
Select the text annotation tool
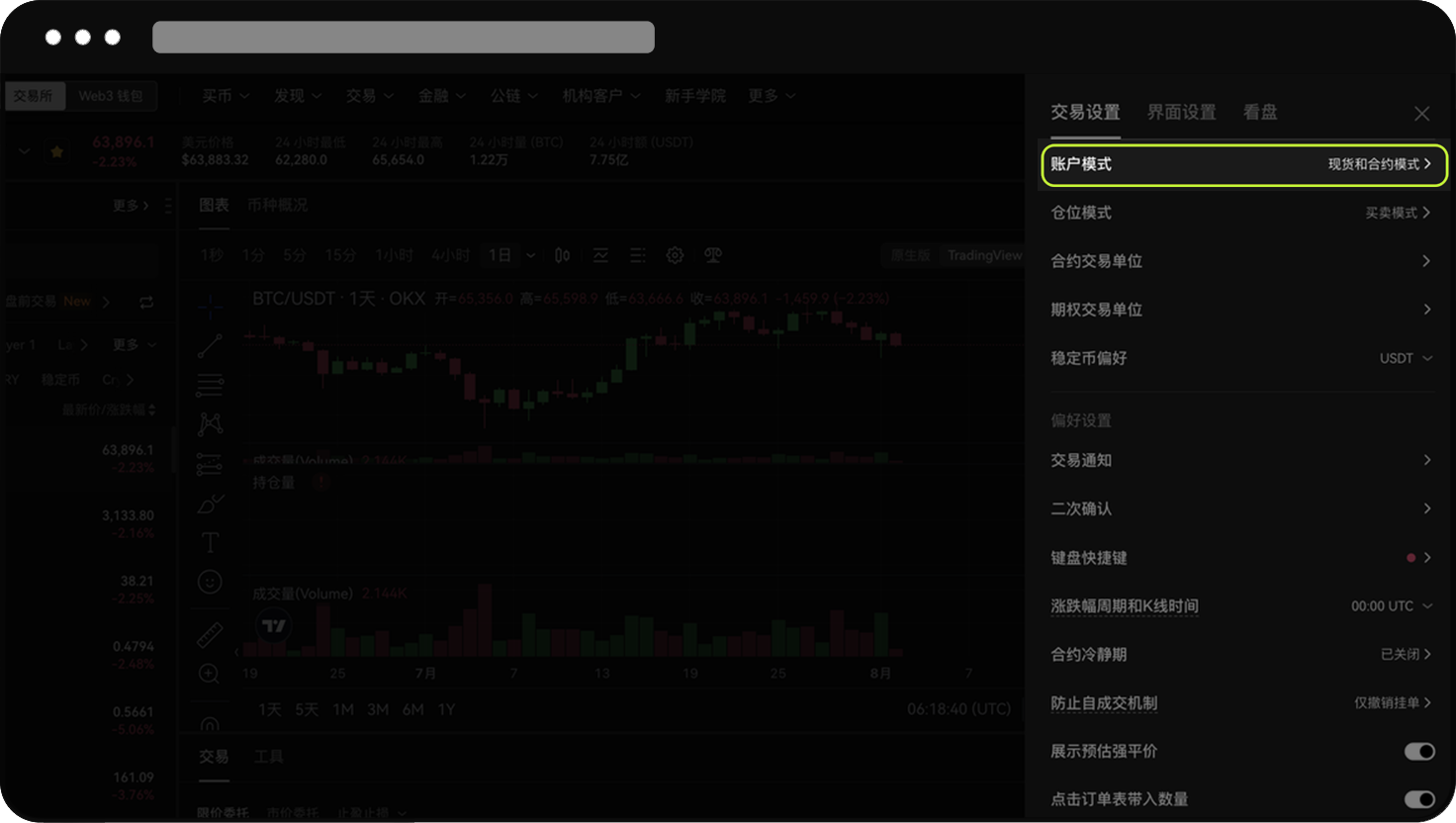tap(210, 542)
